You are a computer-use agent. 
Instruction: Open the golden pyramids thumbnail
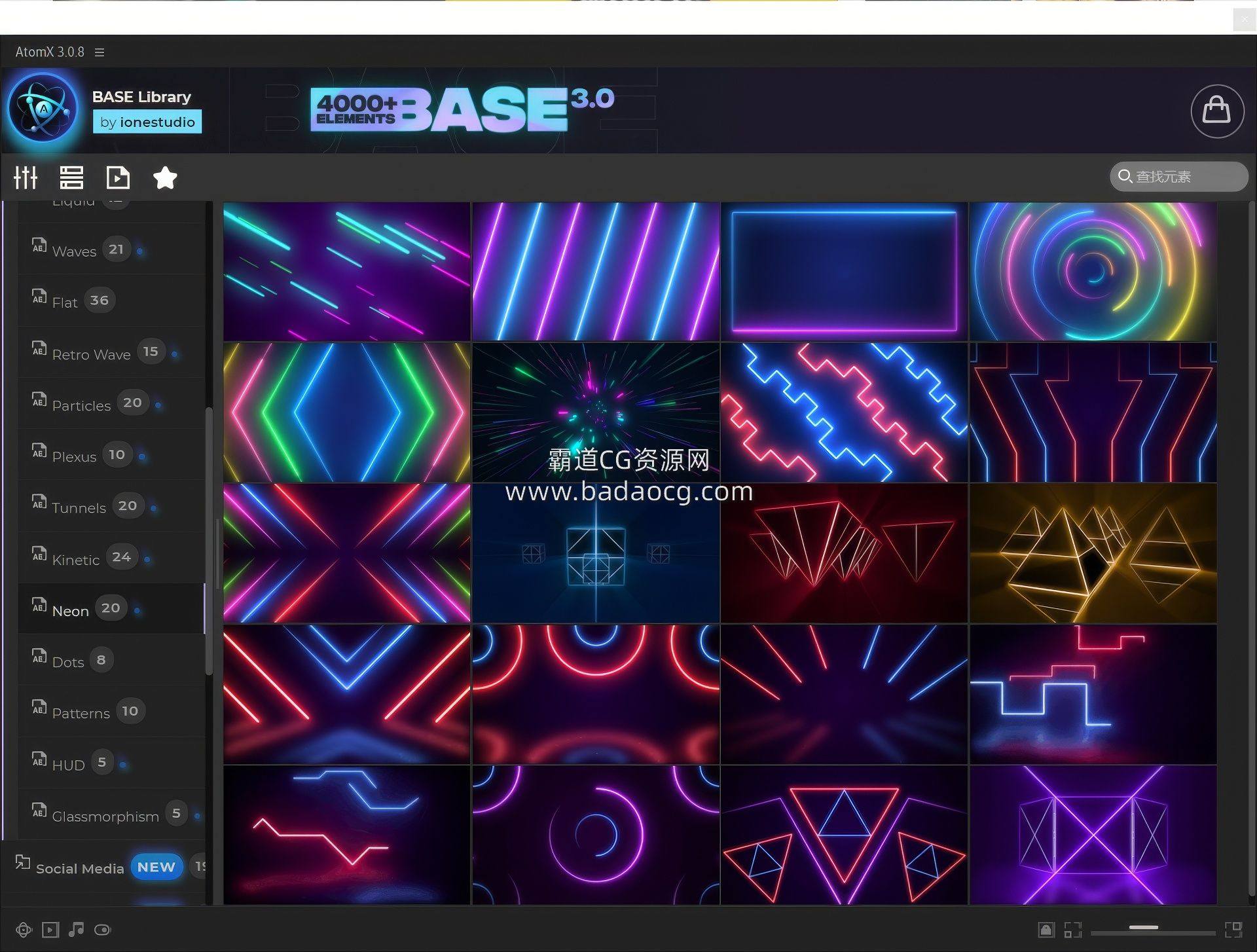pos(1093,553)
